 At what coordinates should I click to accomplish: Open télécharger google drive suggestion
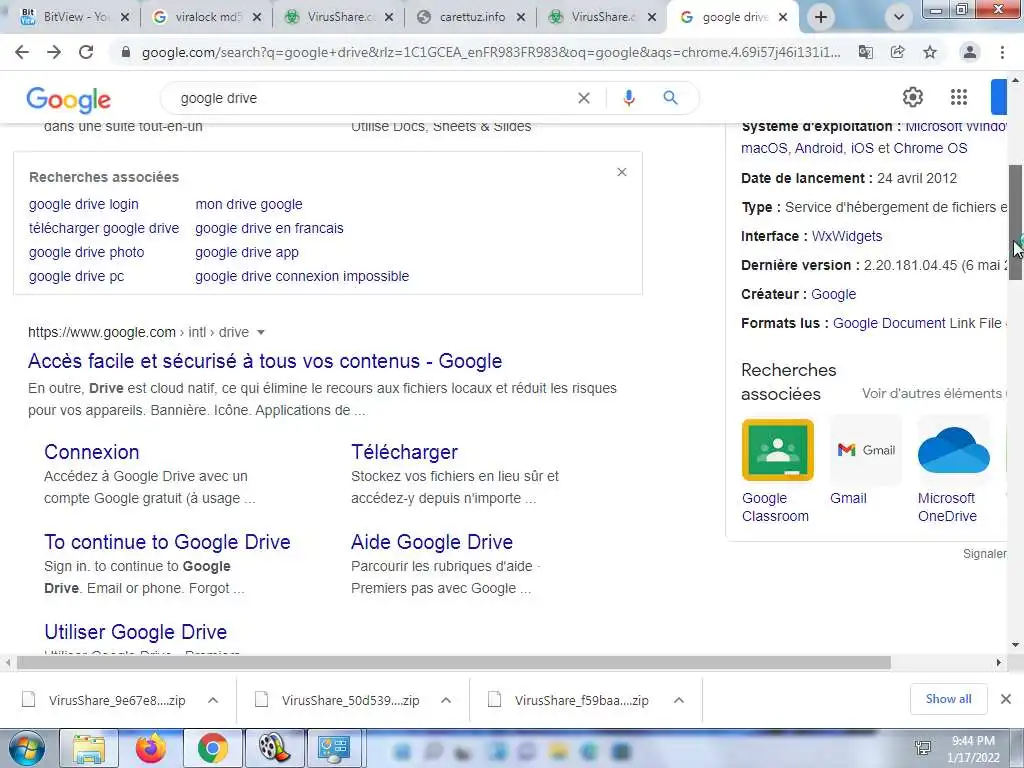[104, 229]
